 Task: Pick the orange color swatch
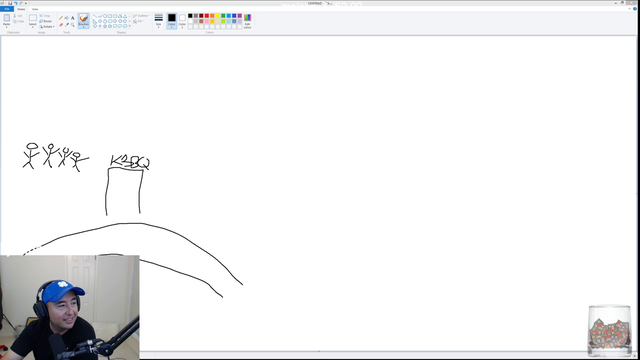(x=212, y=16)
